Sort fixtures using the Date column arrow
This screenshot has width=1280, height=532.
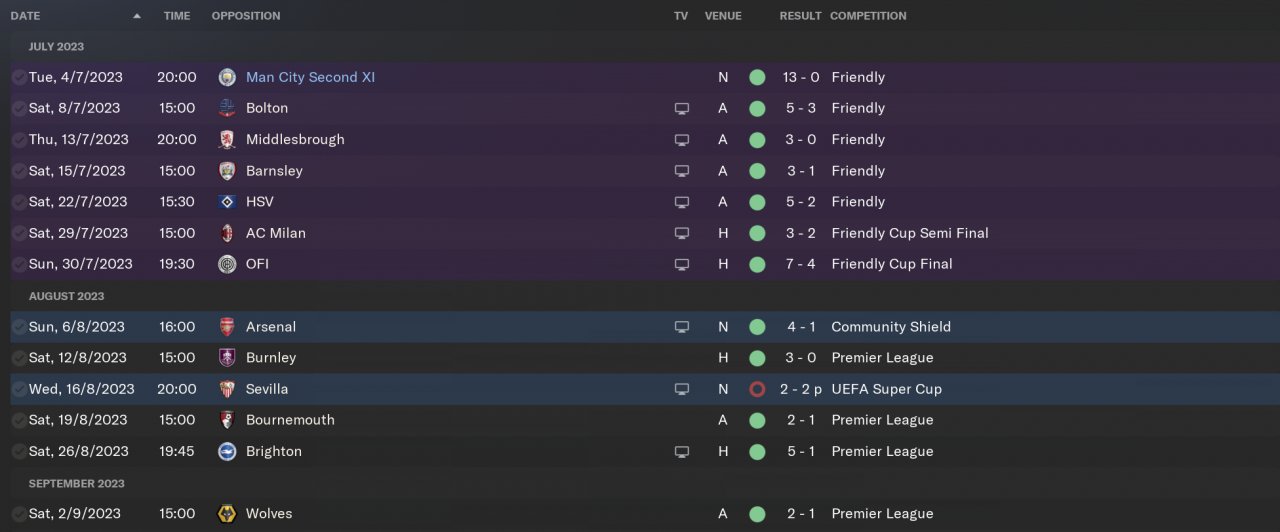[137, 16]
